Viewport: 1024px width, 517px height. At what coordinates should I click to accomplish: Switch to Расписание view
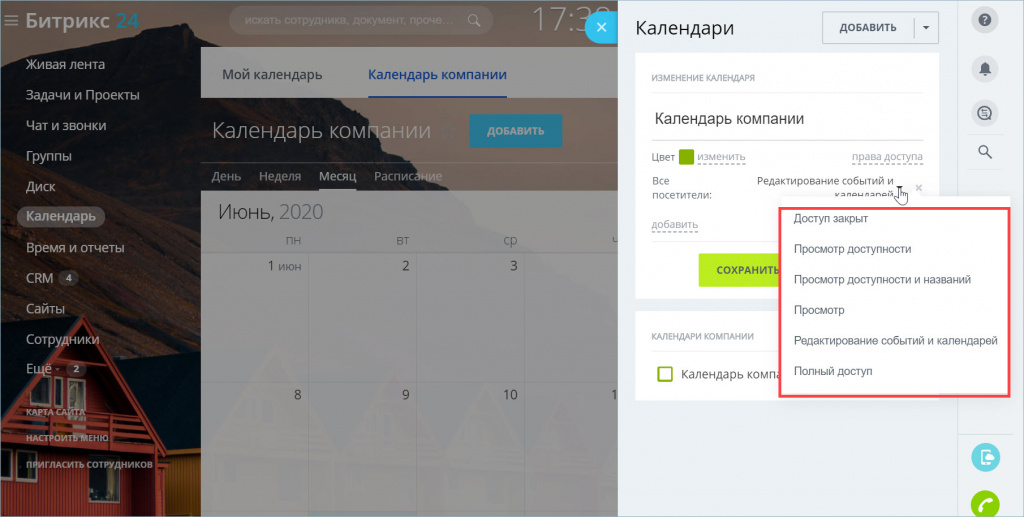tap(408, 176)
